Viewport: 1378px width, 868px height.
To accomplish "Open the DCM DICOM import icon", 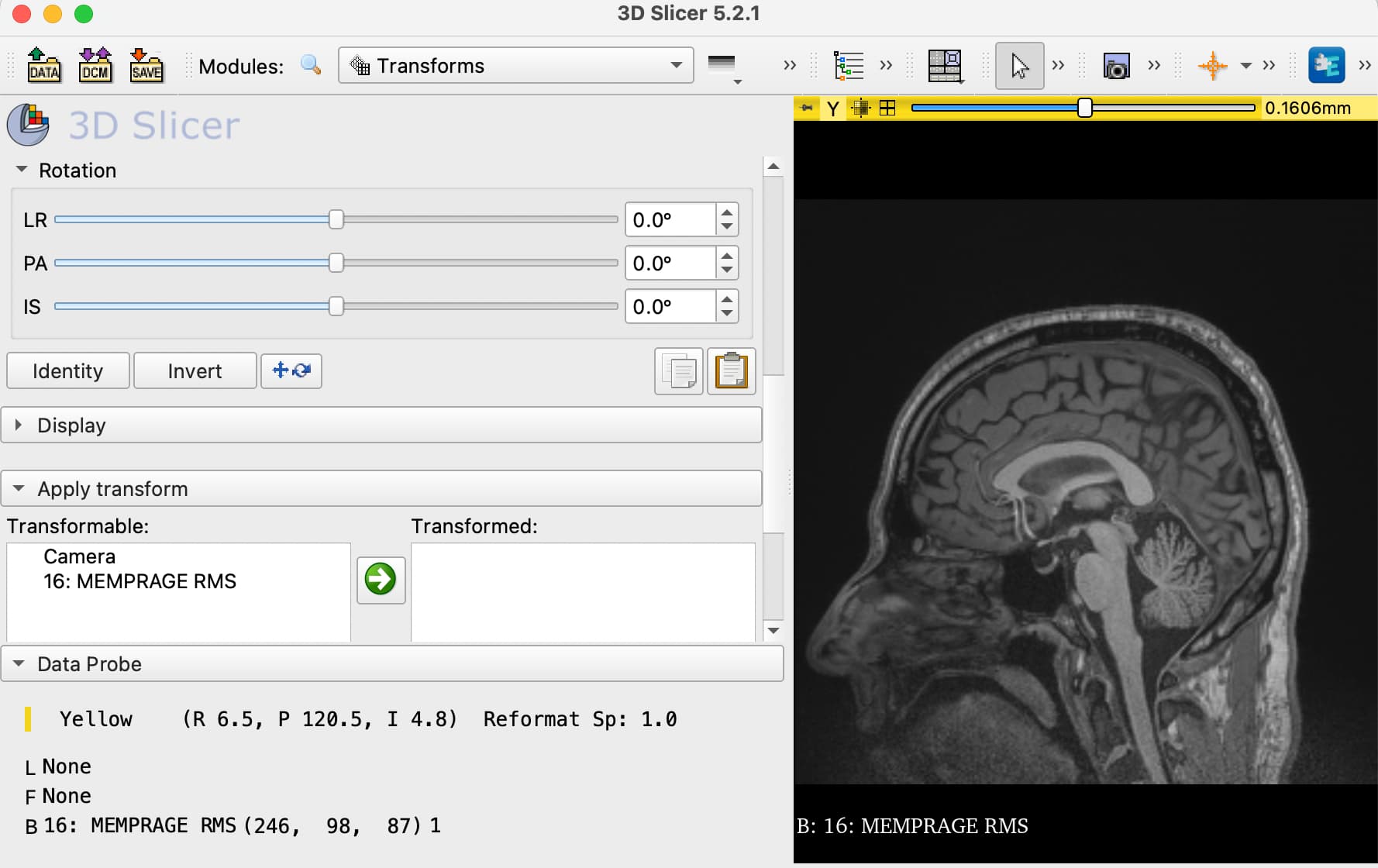I will click(x=95, y=65).
